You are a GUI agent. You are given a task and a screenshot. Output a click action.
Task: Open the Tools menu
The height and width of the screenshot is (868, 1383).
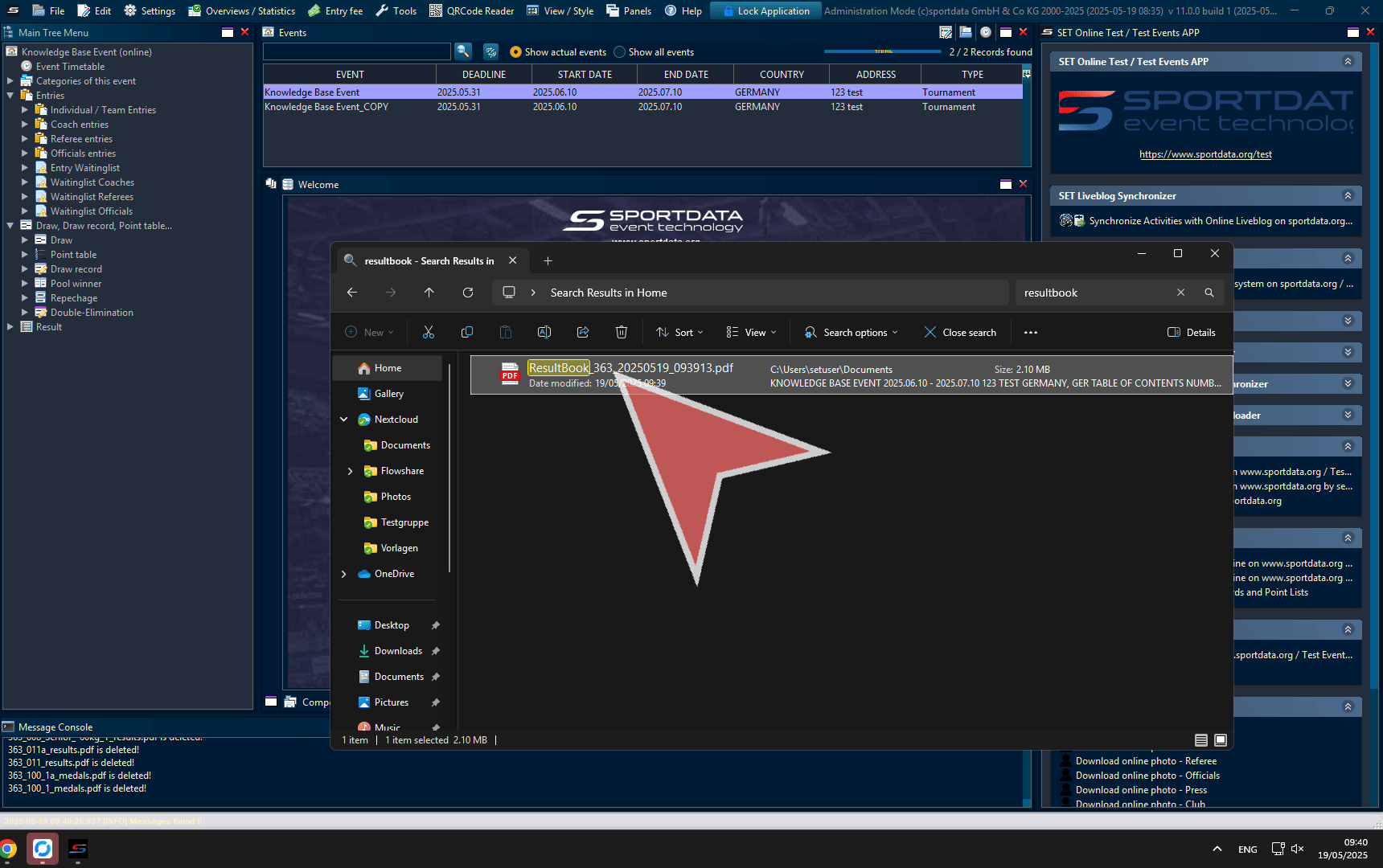[x=396, y=10]
